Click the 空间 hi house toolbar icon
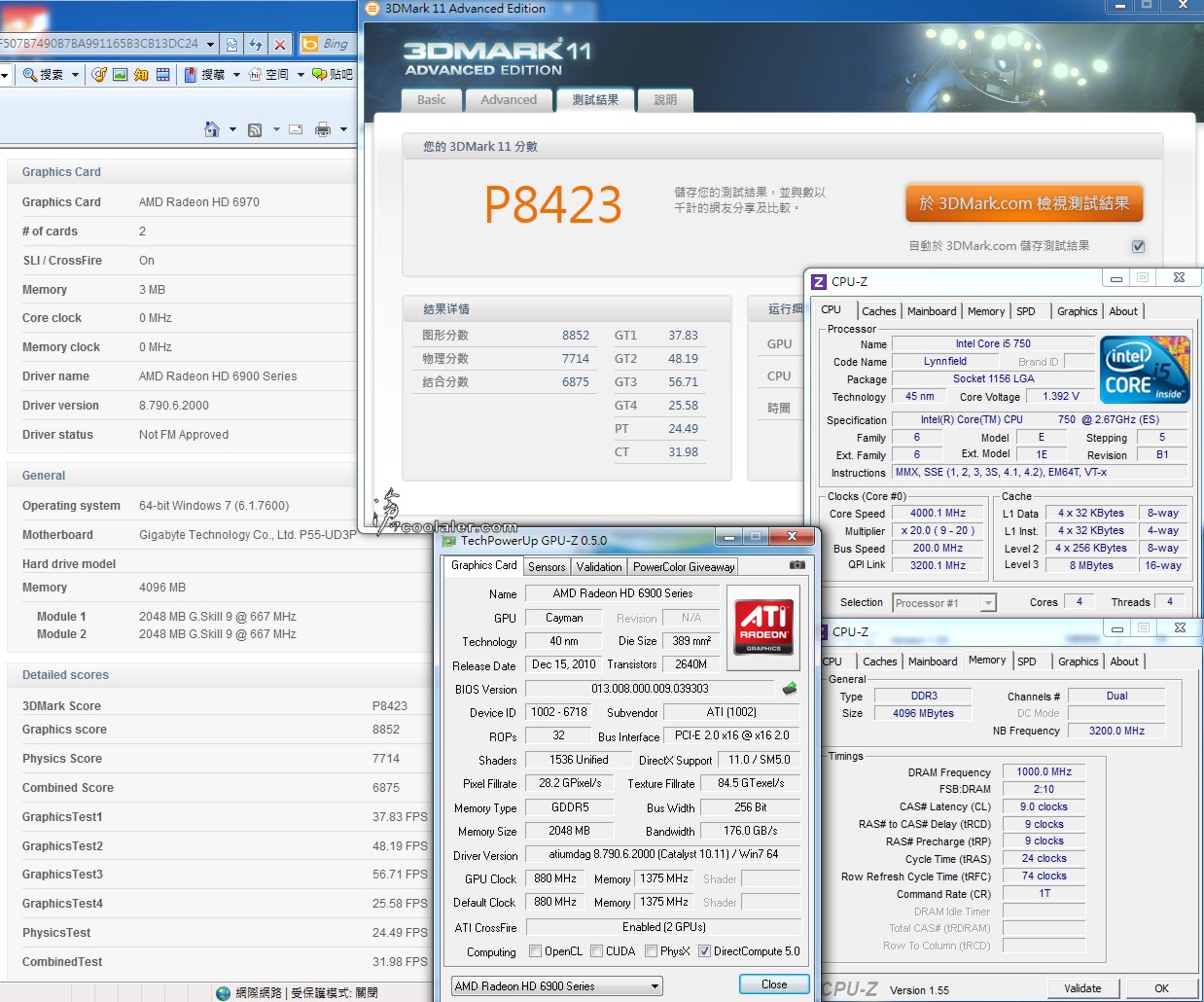Viewport: 1204px width, 1002px height. tap(255, 74)
